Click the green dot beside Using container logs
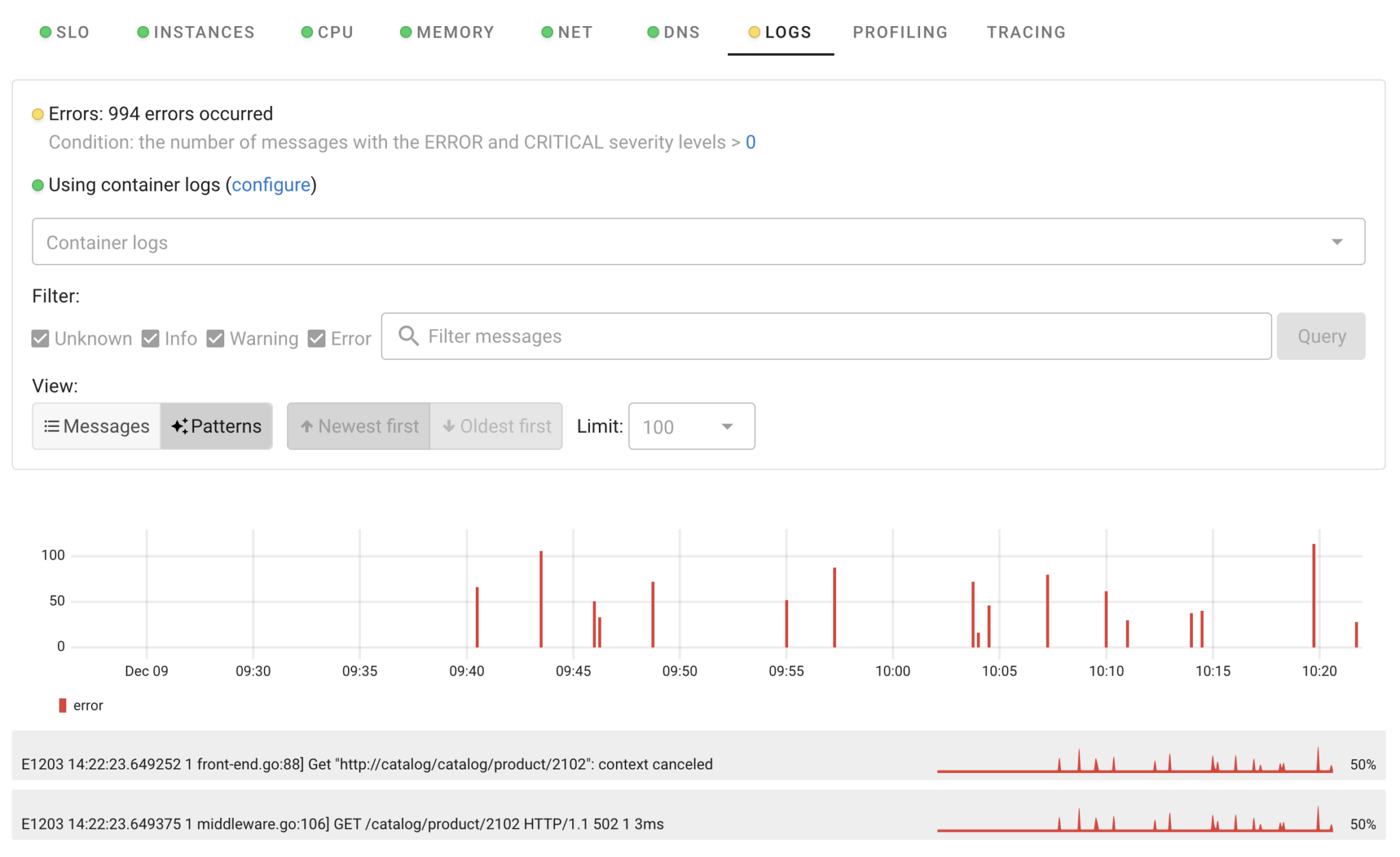The width and height of the screenshot is (1400, 857). click(x=38, y=185)
